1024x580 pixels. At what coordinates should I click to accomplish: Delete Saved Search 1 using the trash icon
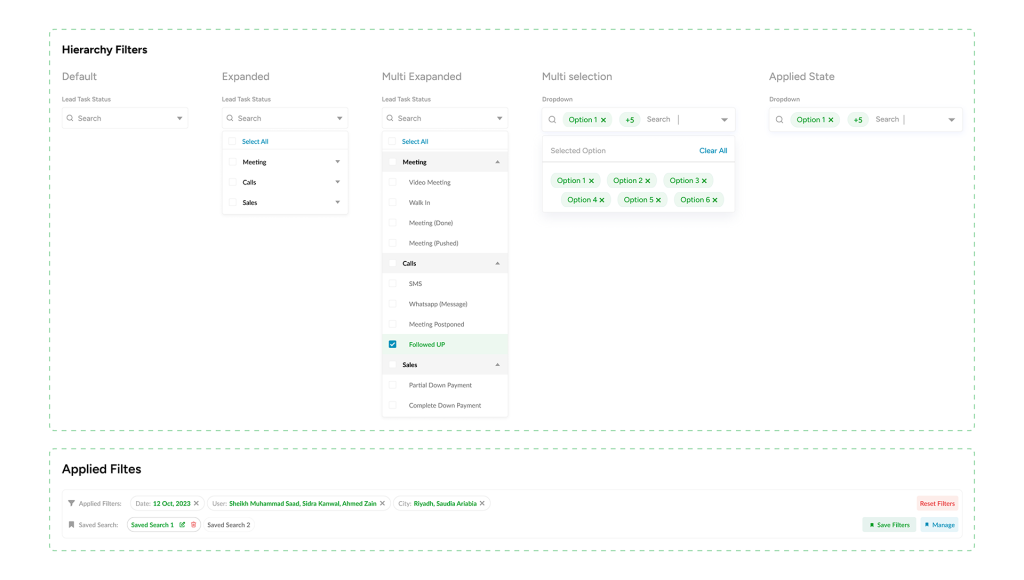tap(194, 525)
